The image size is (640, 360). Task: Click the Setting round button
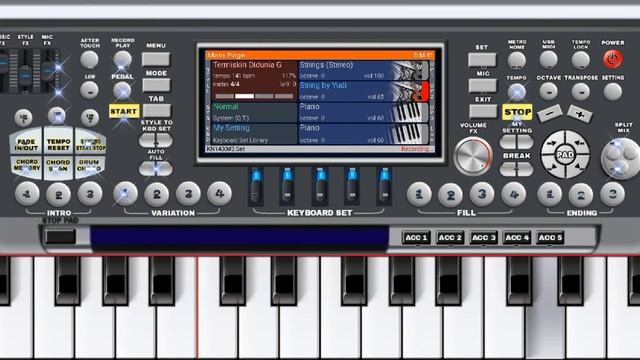(x=613, y=92)
